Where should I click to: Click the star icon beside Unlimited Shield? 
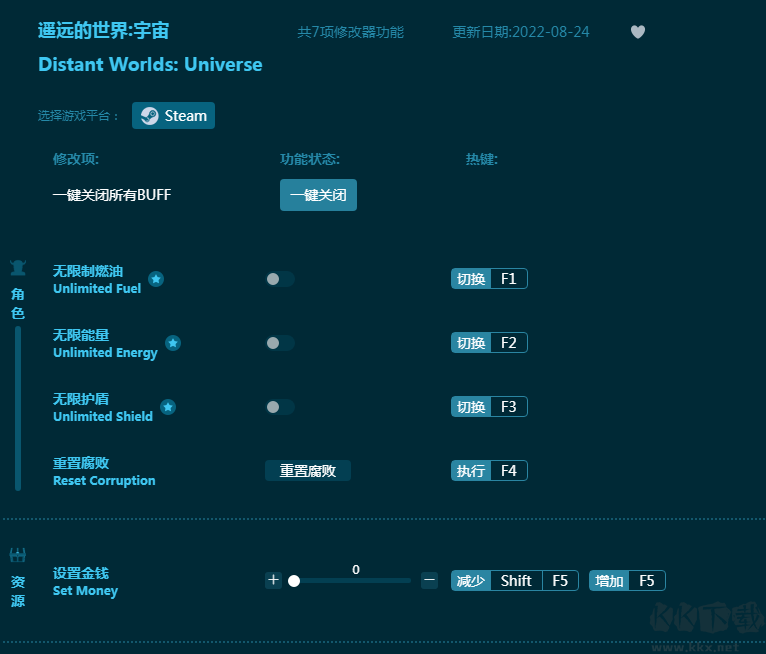coord(168,407)
